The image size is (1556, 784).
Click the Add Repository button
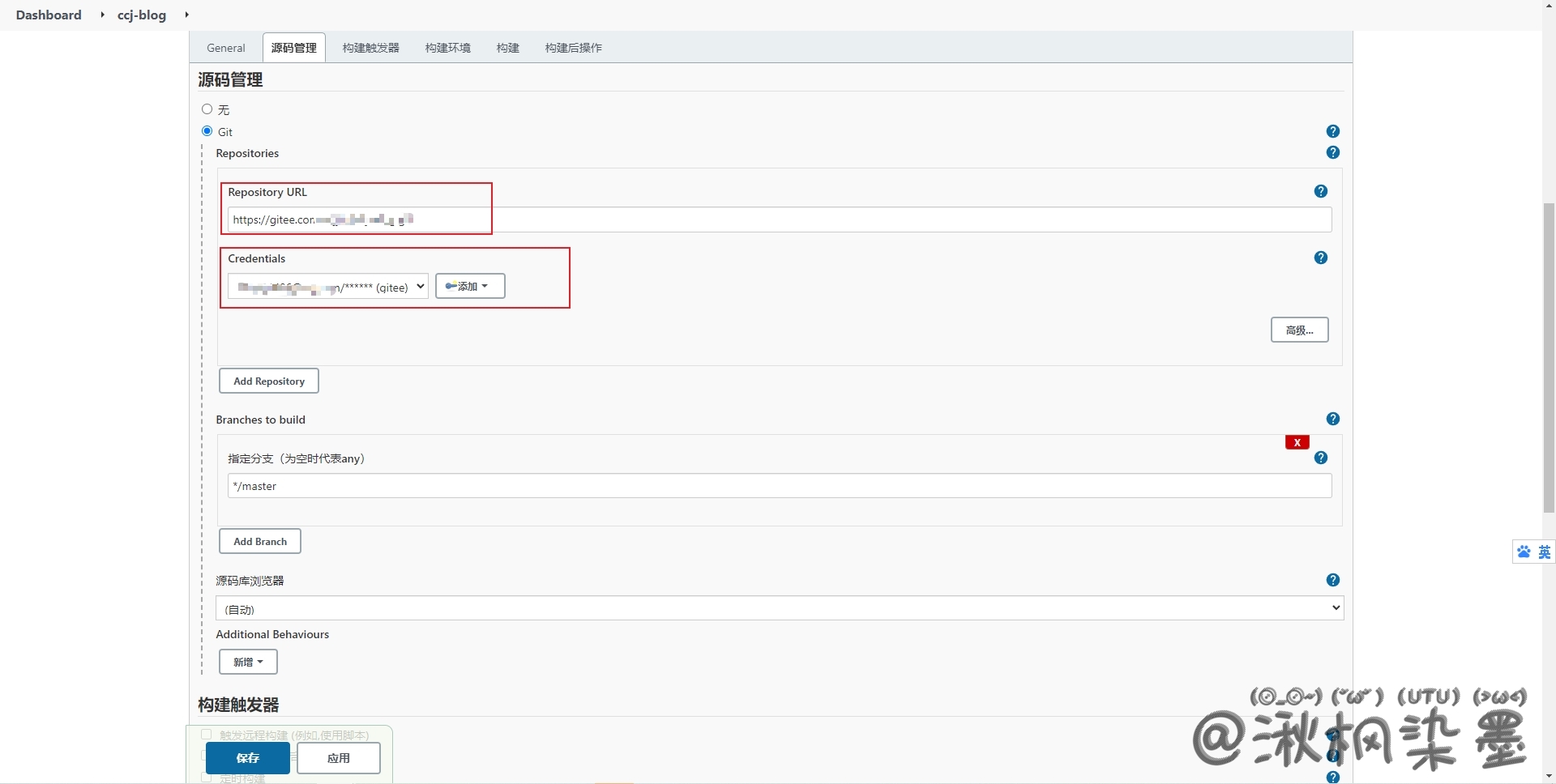point(269,381)
